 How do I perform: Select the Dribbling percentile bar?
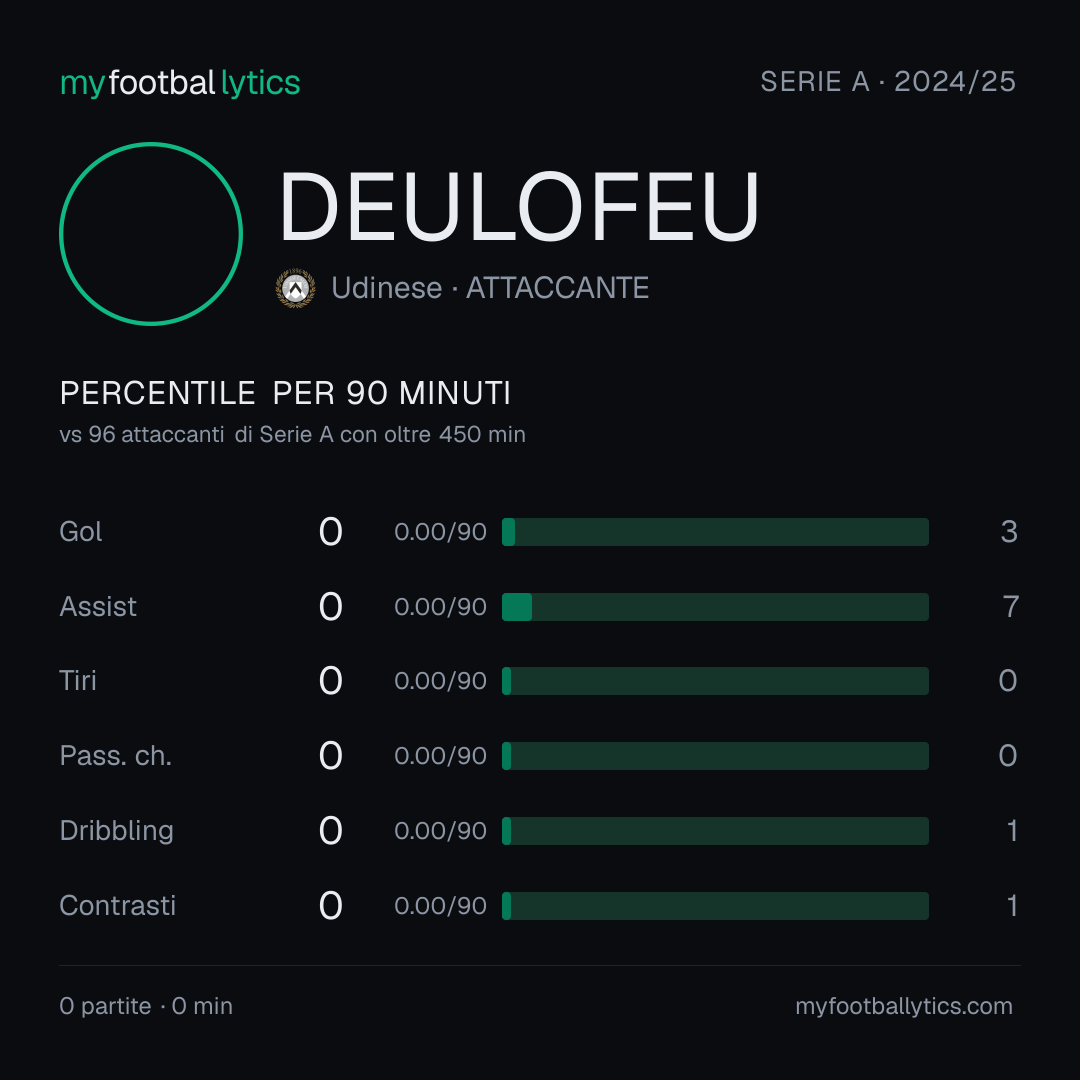pos(715,831)
